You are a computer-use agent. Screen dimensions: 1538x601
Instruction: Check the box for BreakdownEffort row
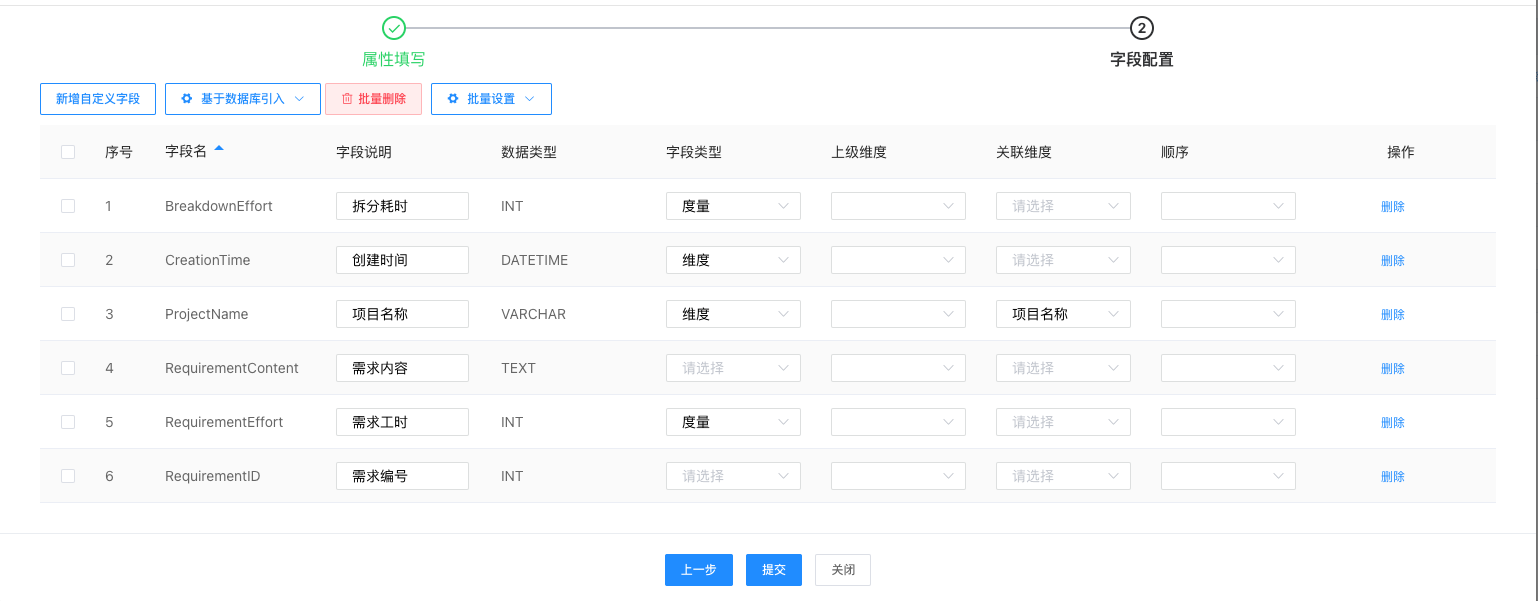point(68,206)
